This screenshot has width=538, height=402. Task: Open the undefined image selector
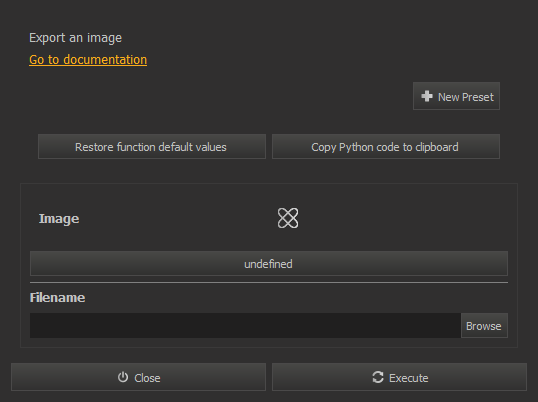point(269,263)
